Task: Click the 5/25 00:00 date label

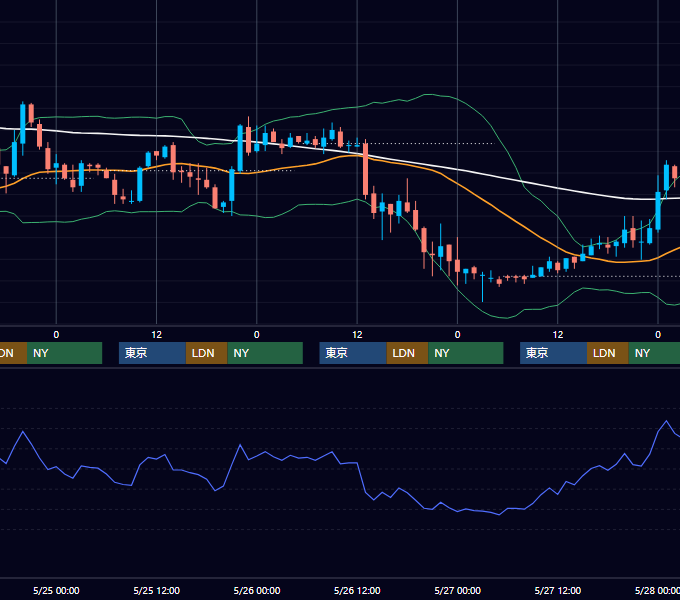Action: pos(56,590)
